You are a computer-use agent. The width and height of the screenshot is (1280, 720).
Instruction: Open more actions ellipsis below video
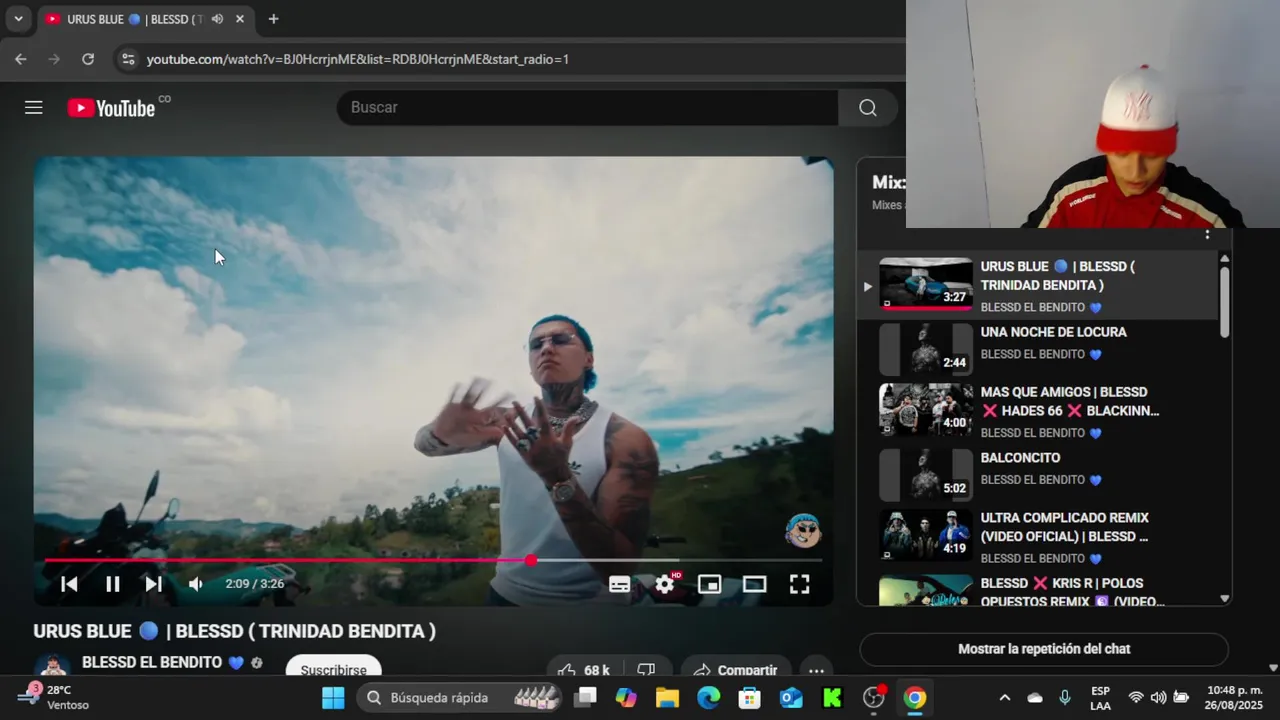click(816, 670)
